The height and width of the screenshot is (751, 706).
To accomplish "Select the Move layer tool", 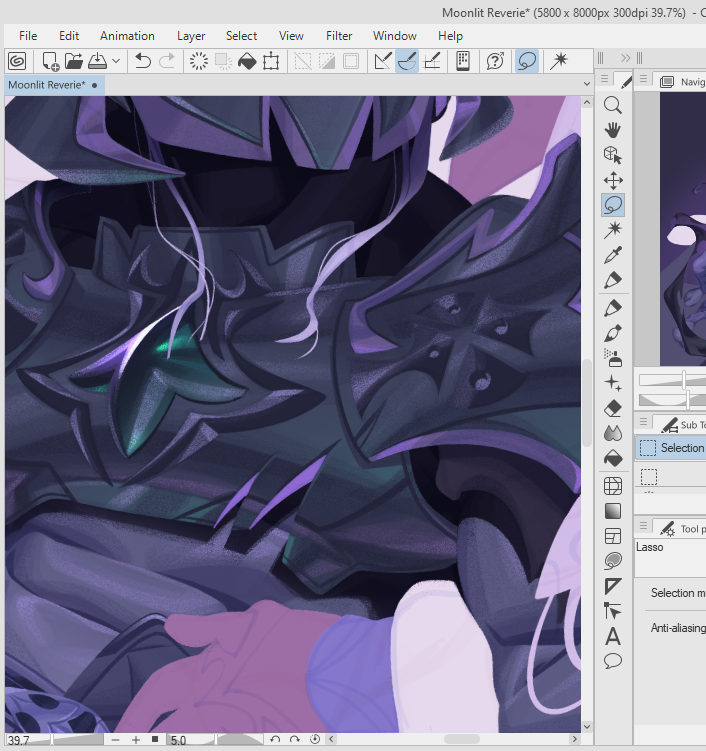I will [613, 181].
